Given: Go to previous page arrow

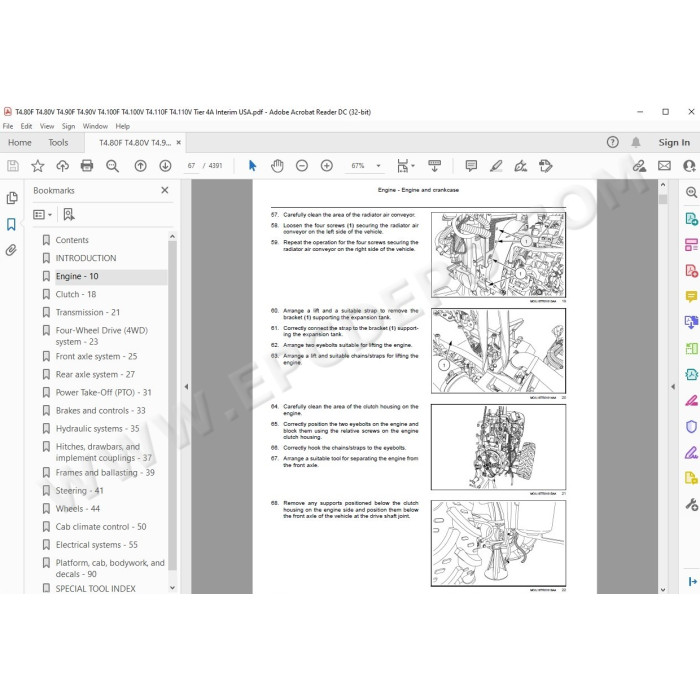Looking at the screenshot, I should [140, 166].
